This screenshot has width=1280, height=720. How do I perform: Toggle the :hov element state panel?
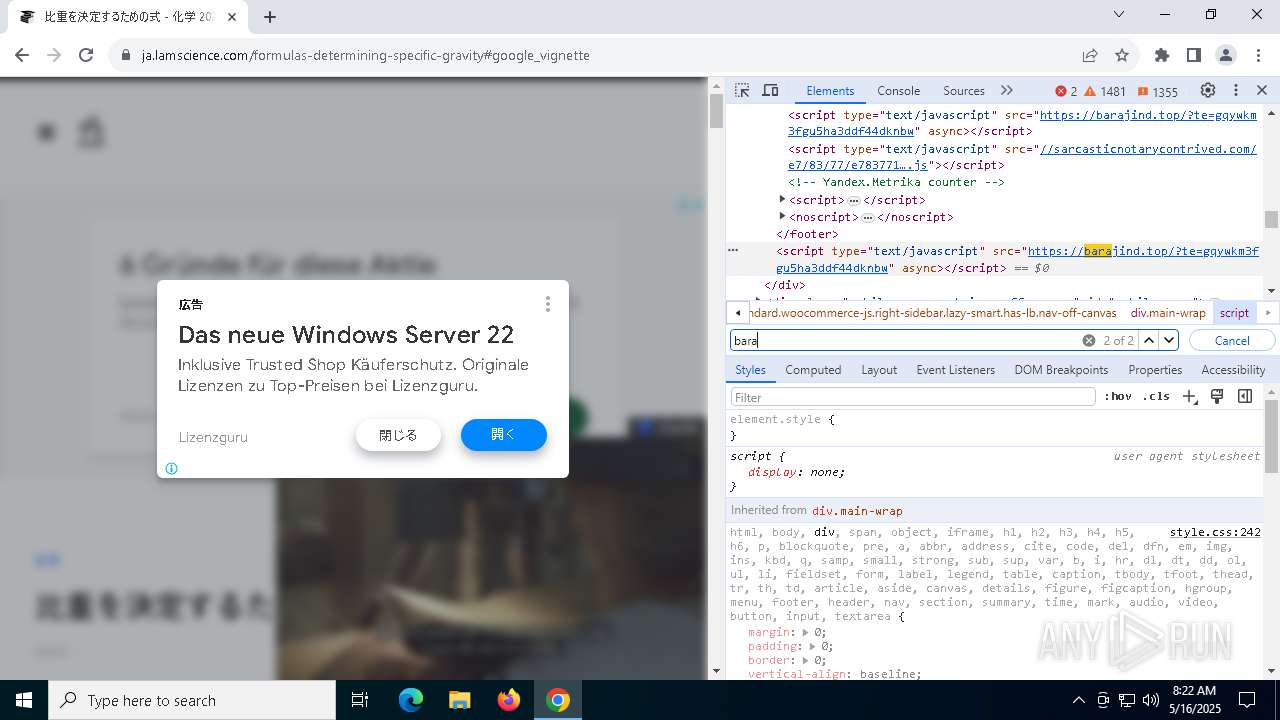pos(1118,397)
